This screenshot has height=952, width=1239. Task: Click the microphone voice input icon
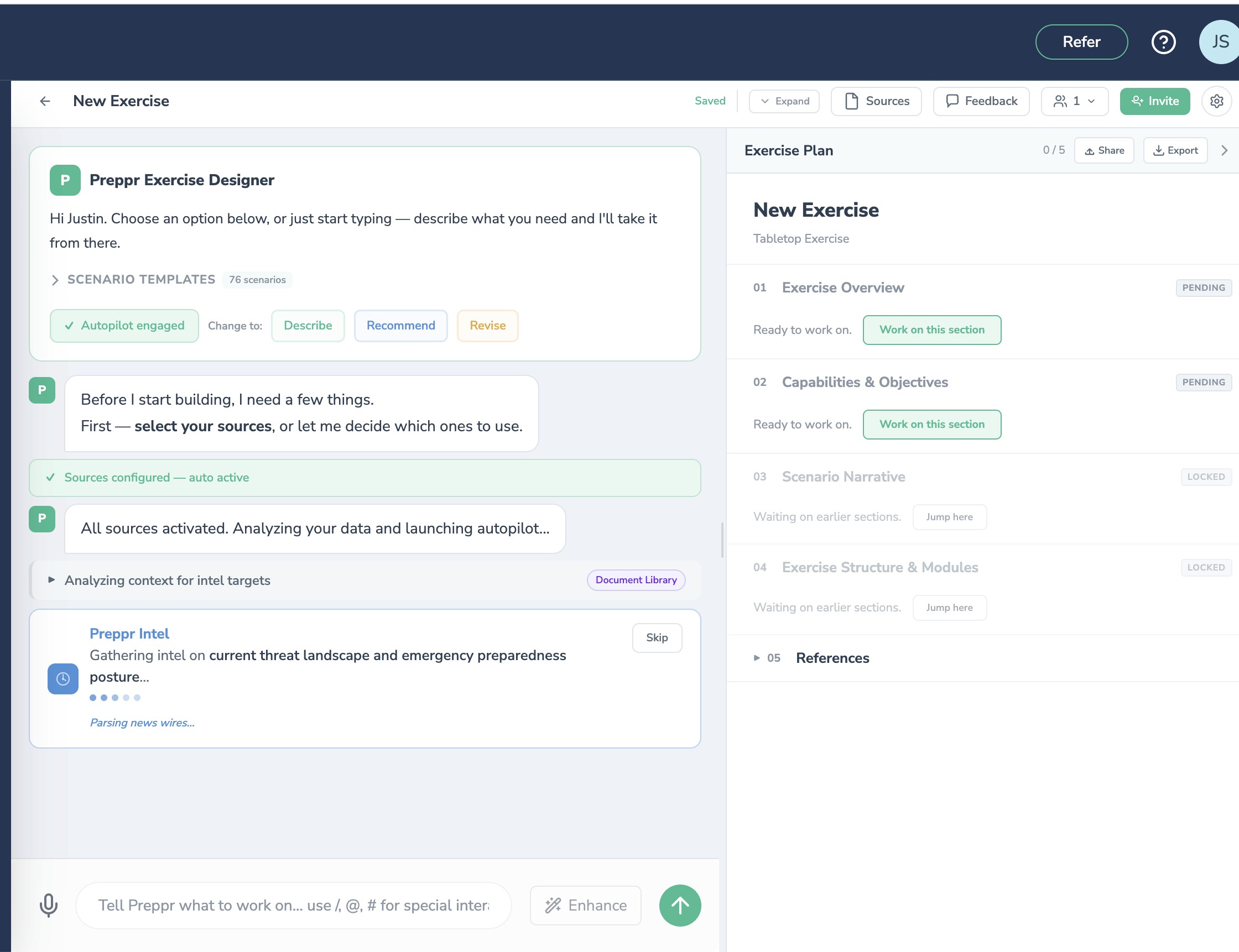pos(49,905)
